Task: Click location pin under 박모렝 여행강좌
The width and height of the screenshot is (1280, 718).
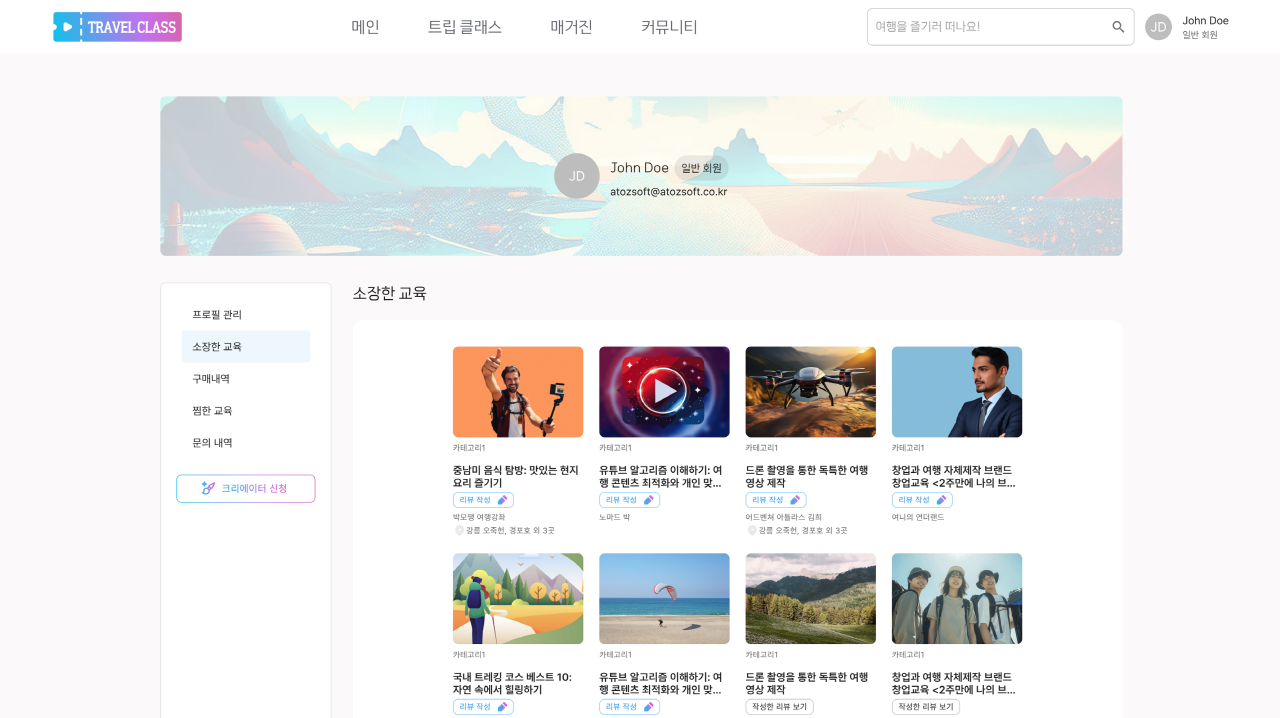Action: [x=459, y=531]
